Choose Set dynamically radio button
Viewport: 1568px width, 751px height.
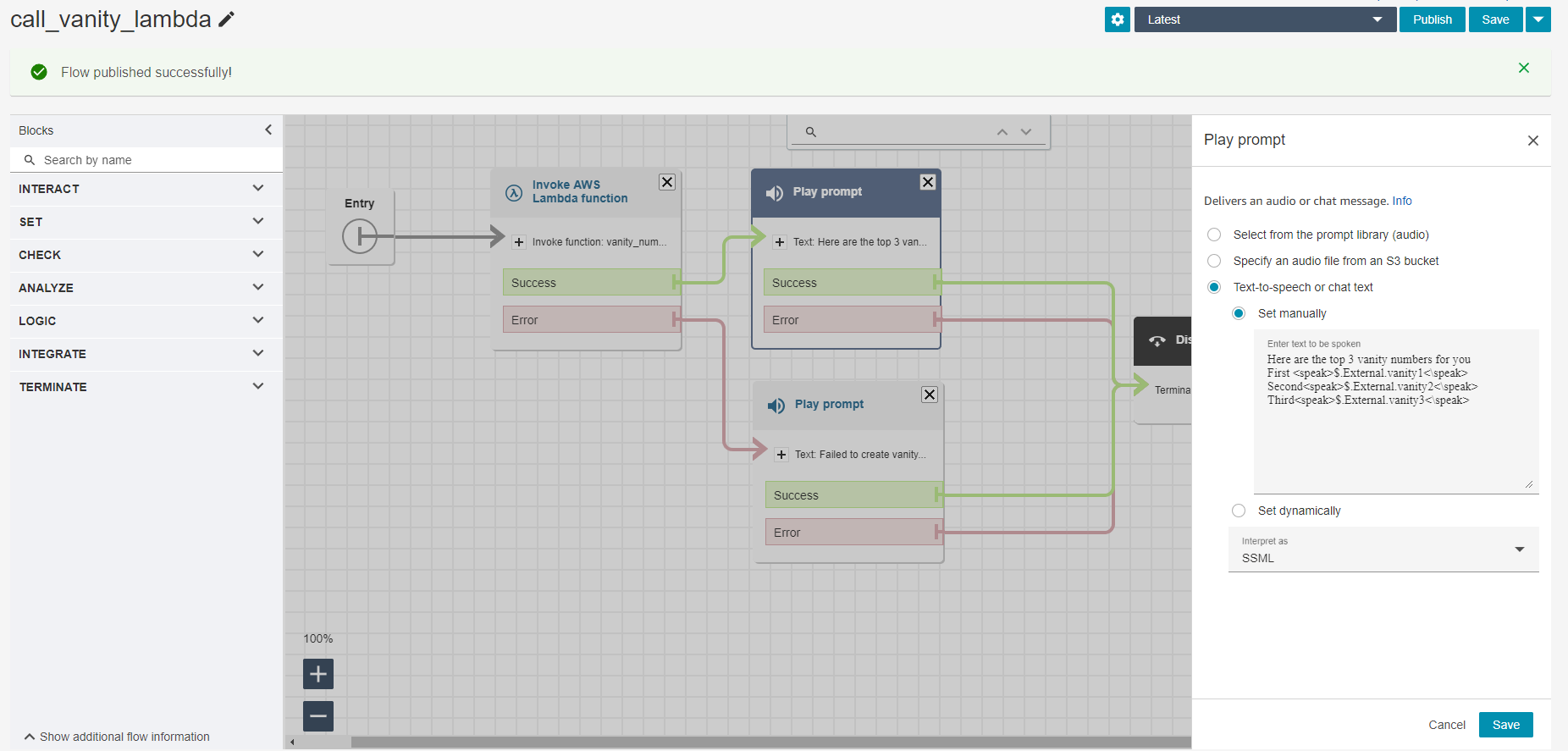pyautogui.click(x=1239, y=511)
